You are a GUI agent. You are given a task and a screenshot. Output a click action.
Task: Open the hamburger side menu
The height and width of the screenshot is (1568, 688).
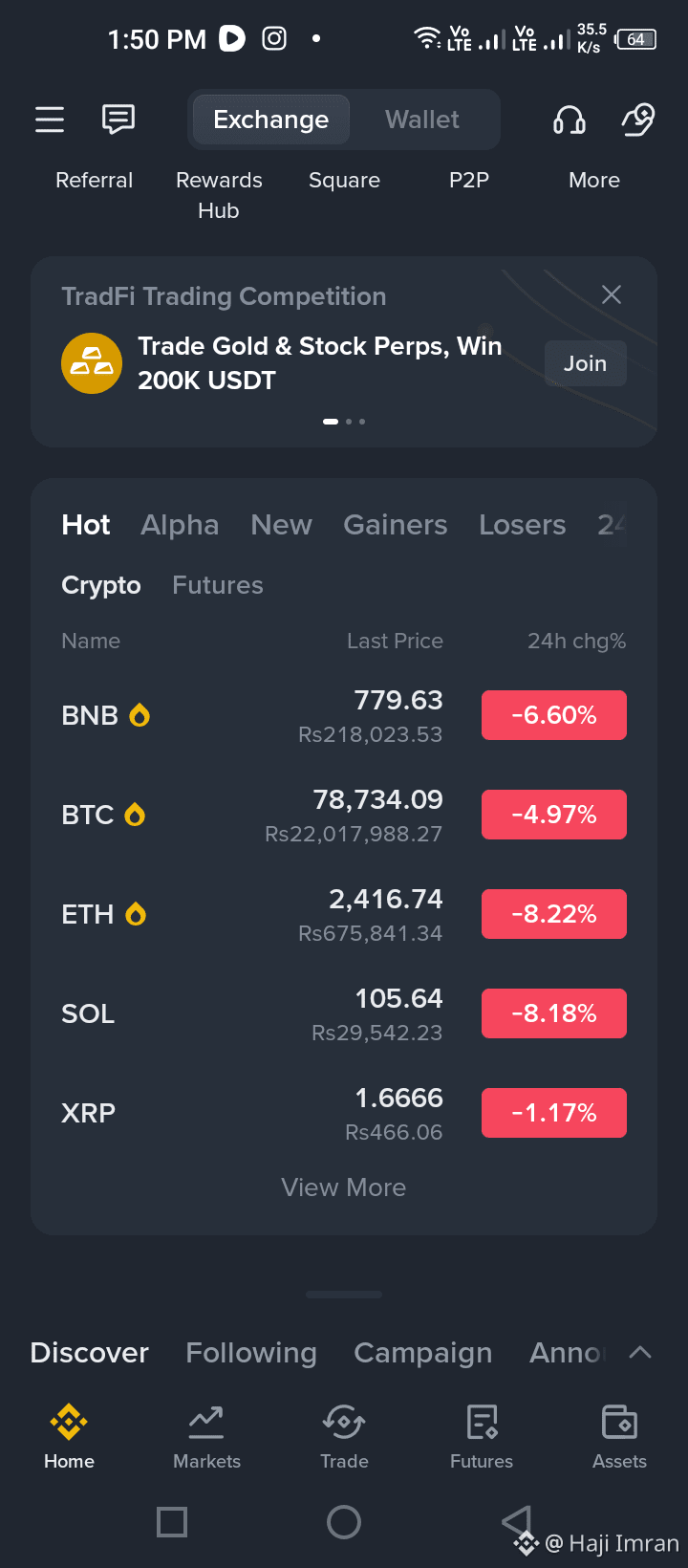(50, 120)
